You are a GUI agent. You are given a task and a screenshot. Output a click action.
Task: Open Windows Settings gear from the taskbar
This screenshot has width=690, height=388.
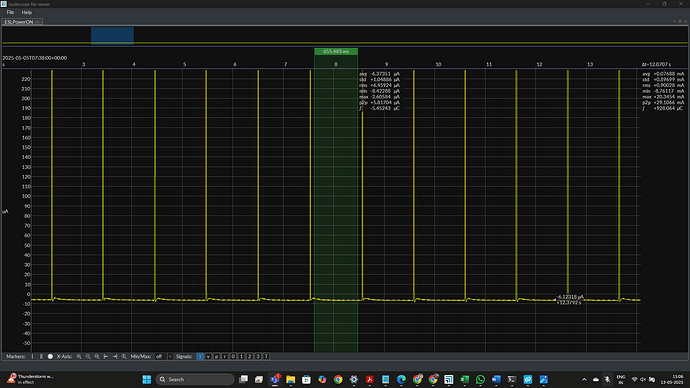coord(354,379)
